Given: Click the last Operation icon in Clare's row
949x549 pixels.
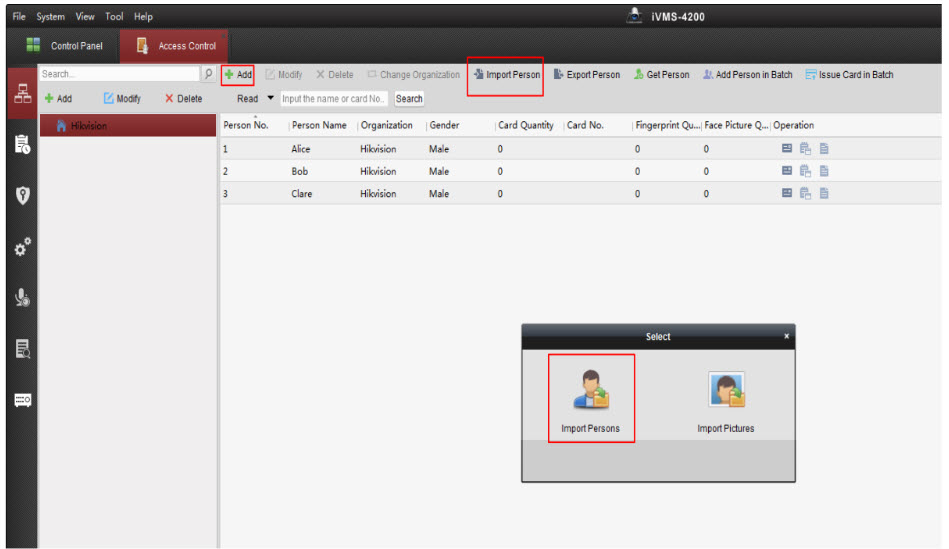Looking at the screenshot, I should (825, 194).
